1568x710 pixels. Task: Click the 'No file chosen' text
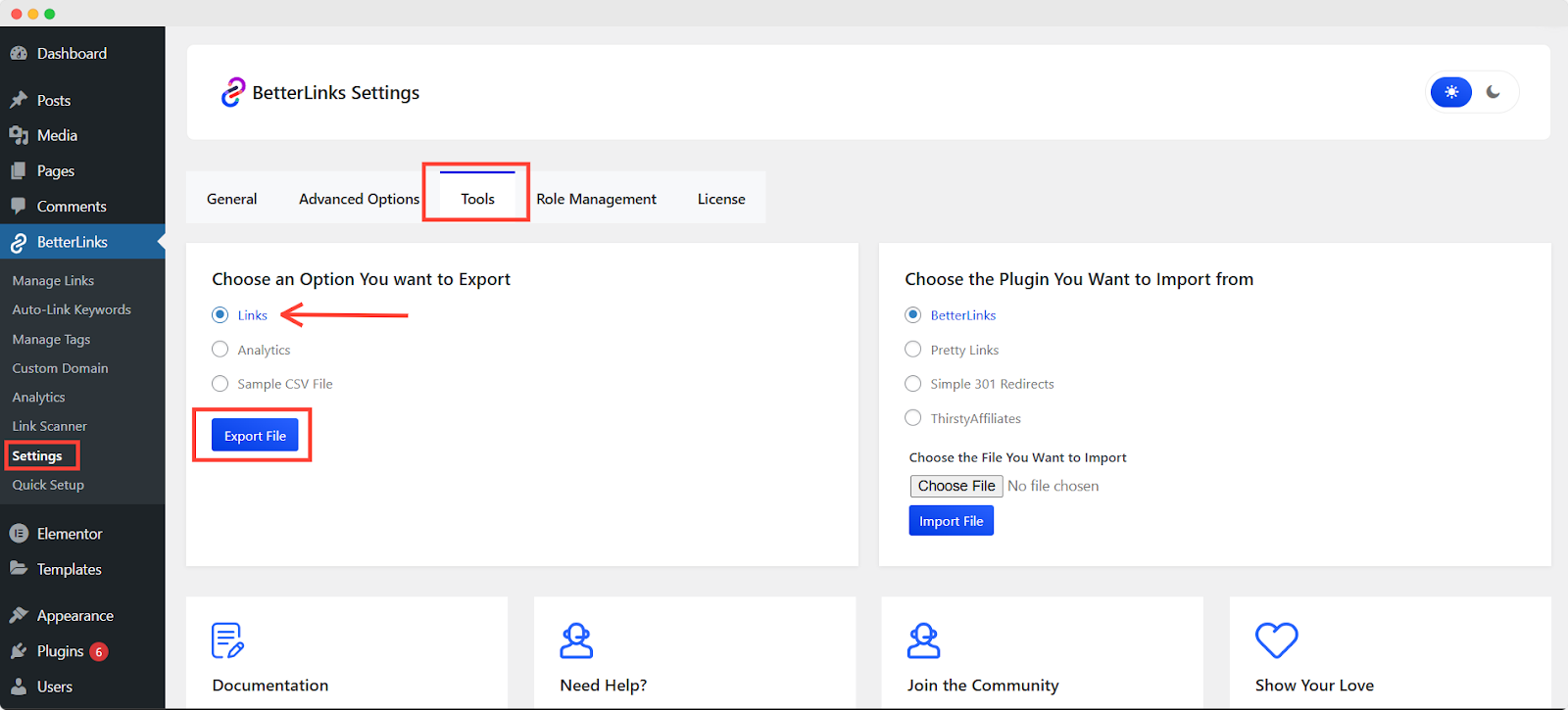tap(1053, 486)
